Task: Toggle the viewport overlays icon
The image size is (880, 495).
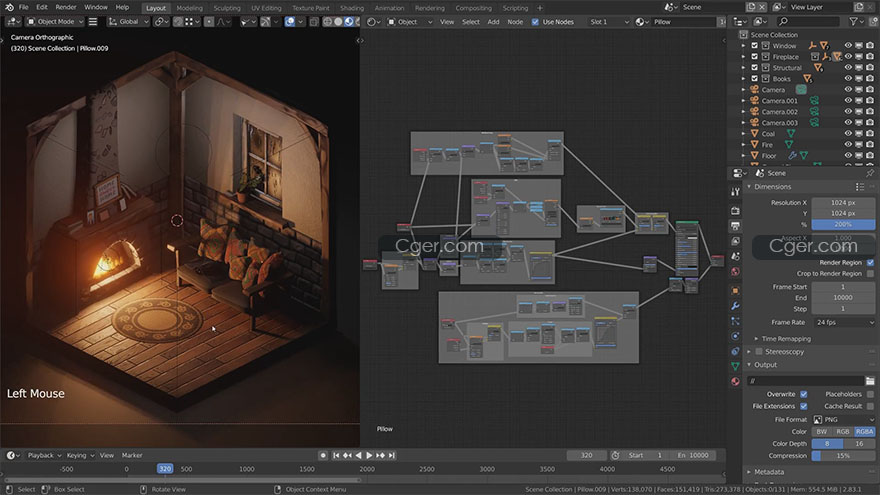Action: [x=290, y=22]
